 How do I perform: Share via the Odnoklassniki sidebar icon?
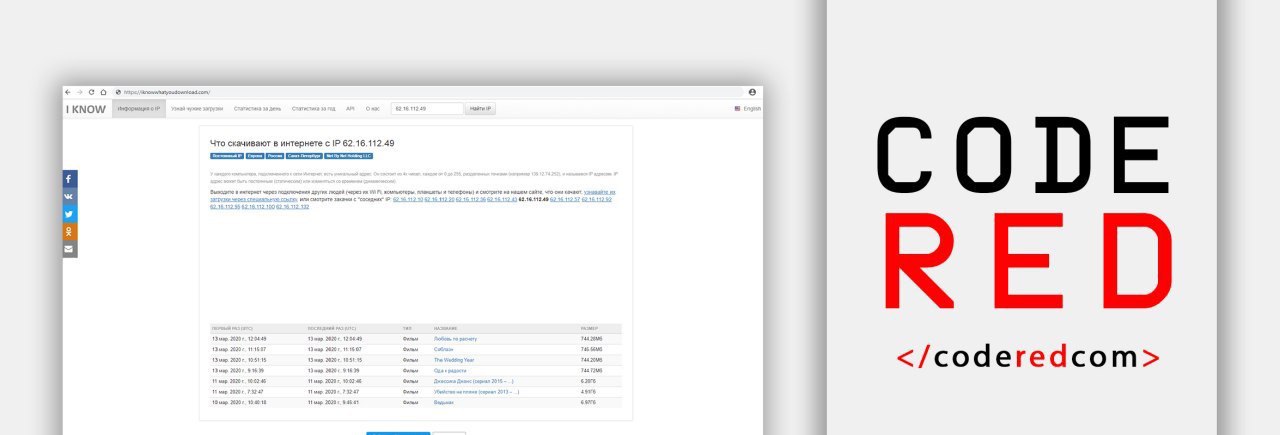tap(69, 232)
